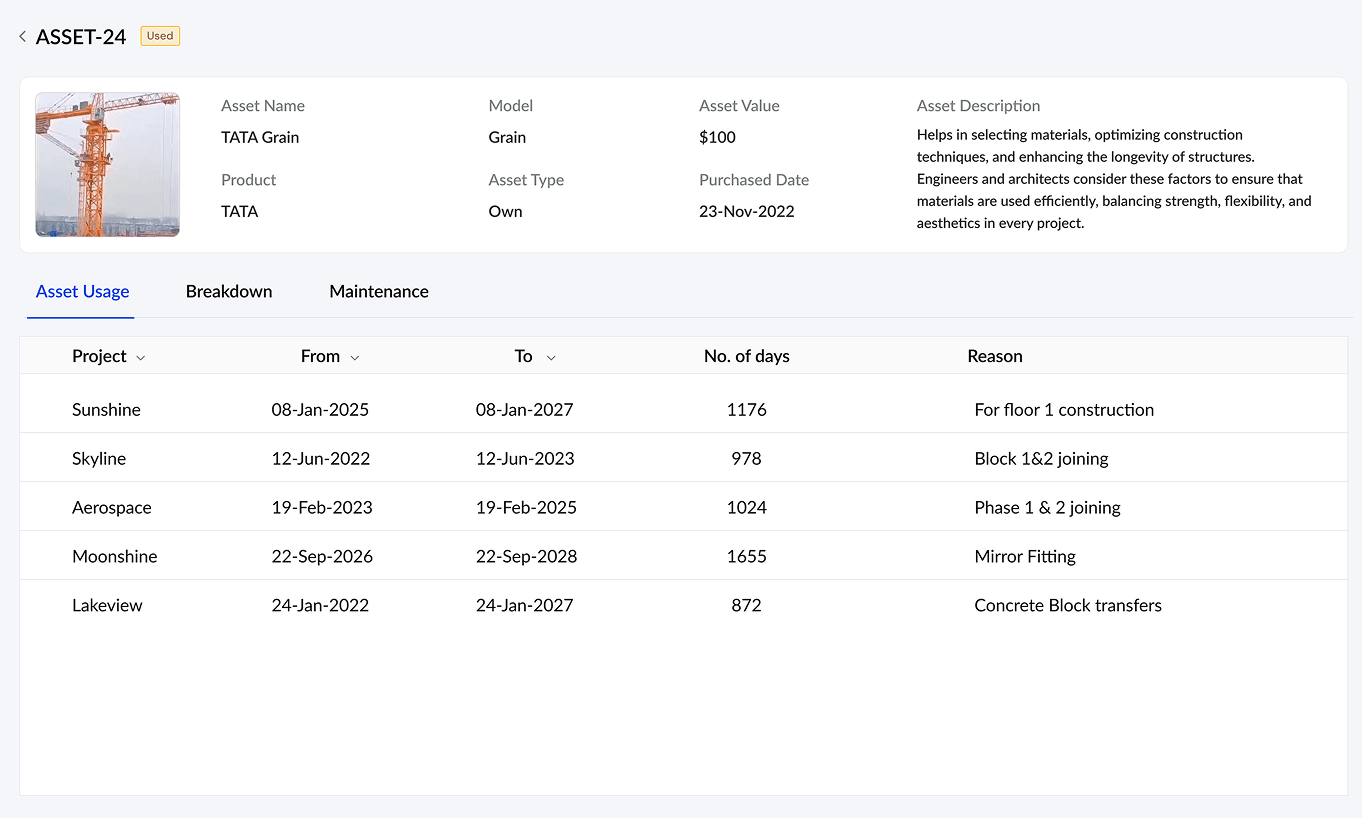
Task: Expand the Project column sort chevron
Action: pos(141,358)
